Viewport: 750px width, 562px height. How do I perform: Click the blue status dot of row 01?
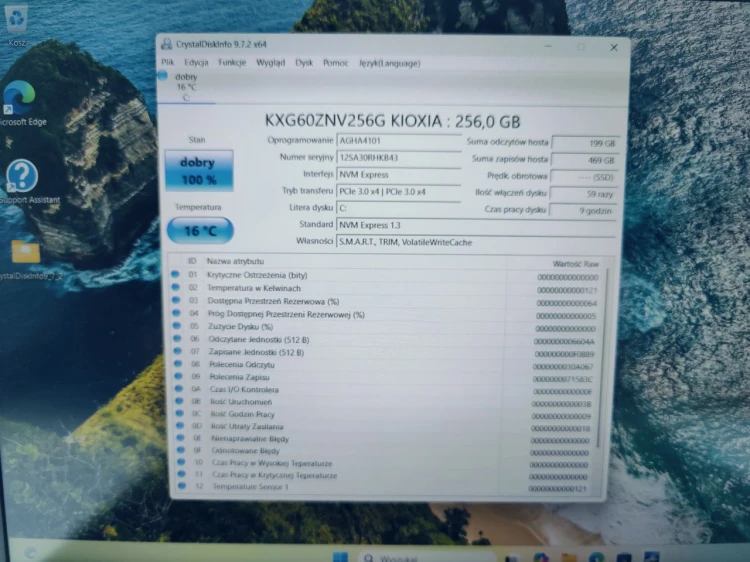click(x=175, y=274)
